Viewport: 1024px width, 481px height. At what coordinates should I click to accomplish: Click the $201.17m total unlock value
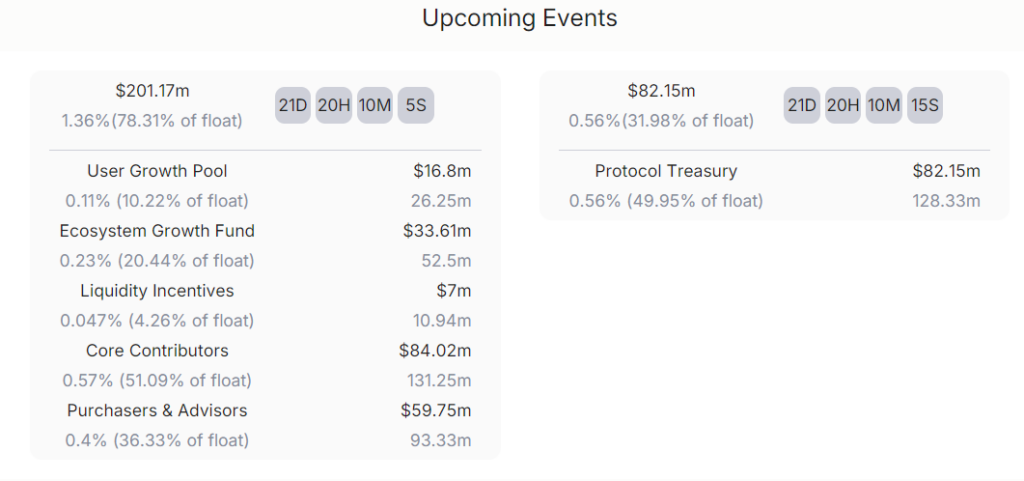tap(152, 91)
